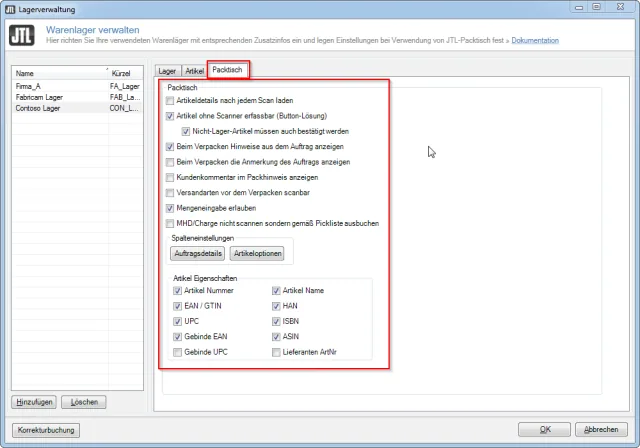Toggle HAN checkbox

[x=276, y=306]
